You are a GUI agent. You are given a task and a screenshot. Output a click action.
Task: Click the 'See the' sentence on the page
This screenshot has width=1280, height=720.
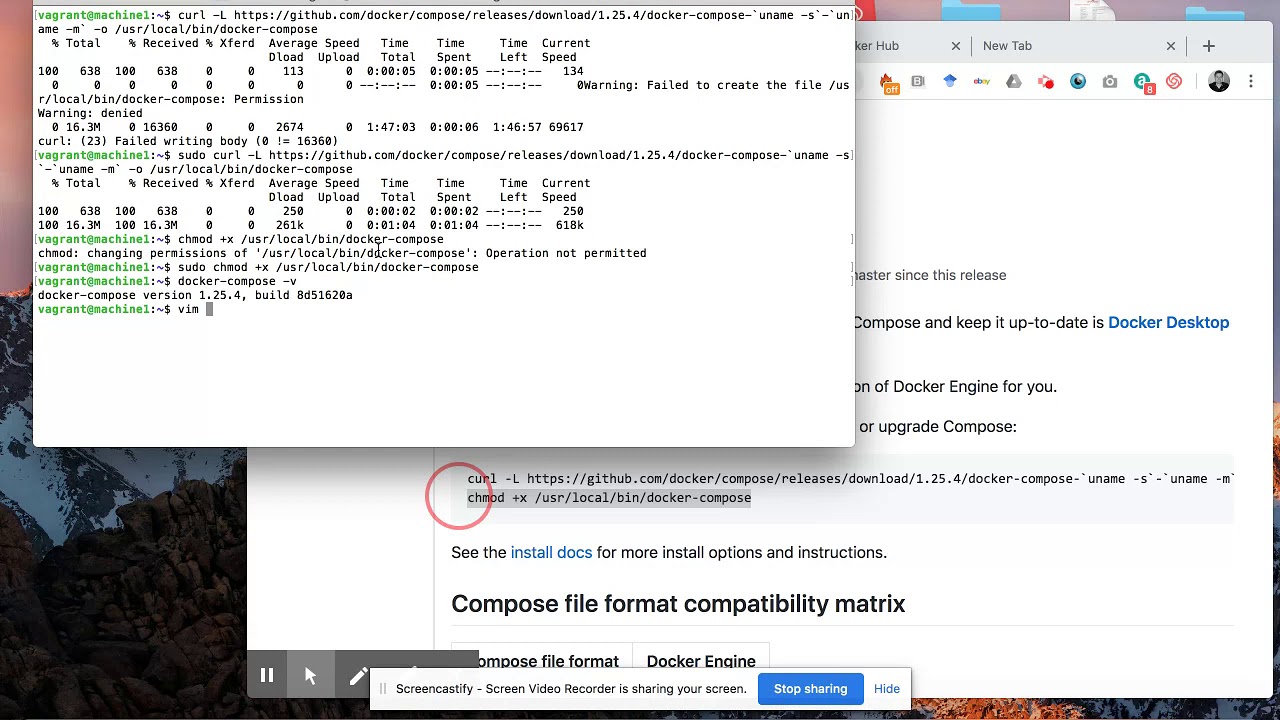pos(669,552)
